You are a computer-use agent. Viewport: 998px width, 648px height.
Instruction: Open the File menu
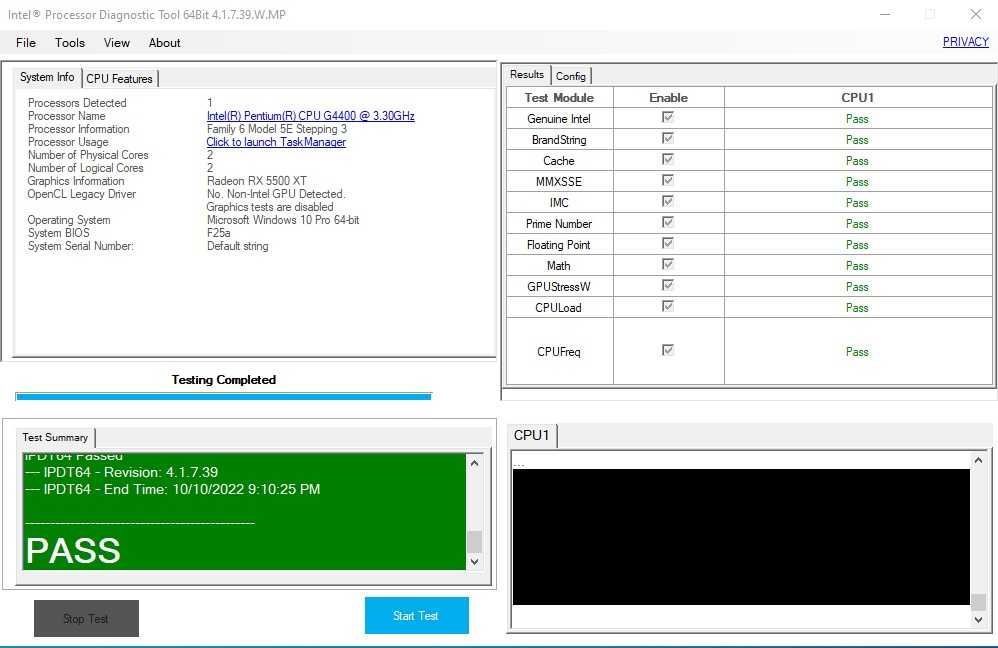pos(26,43)
